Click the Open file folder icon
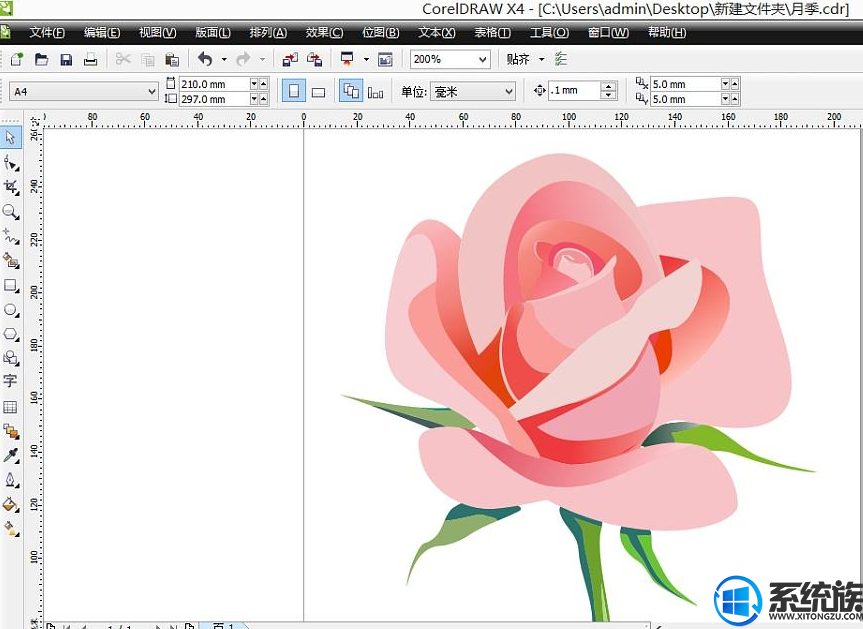This screenshot has height=629, width=863. (x=41, y=59)
